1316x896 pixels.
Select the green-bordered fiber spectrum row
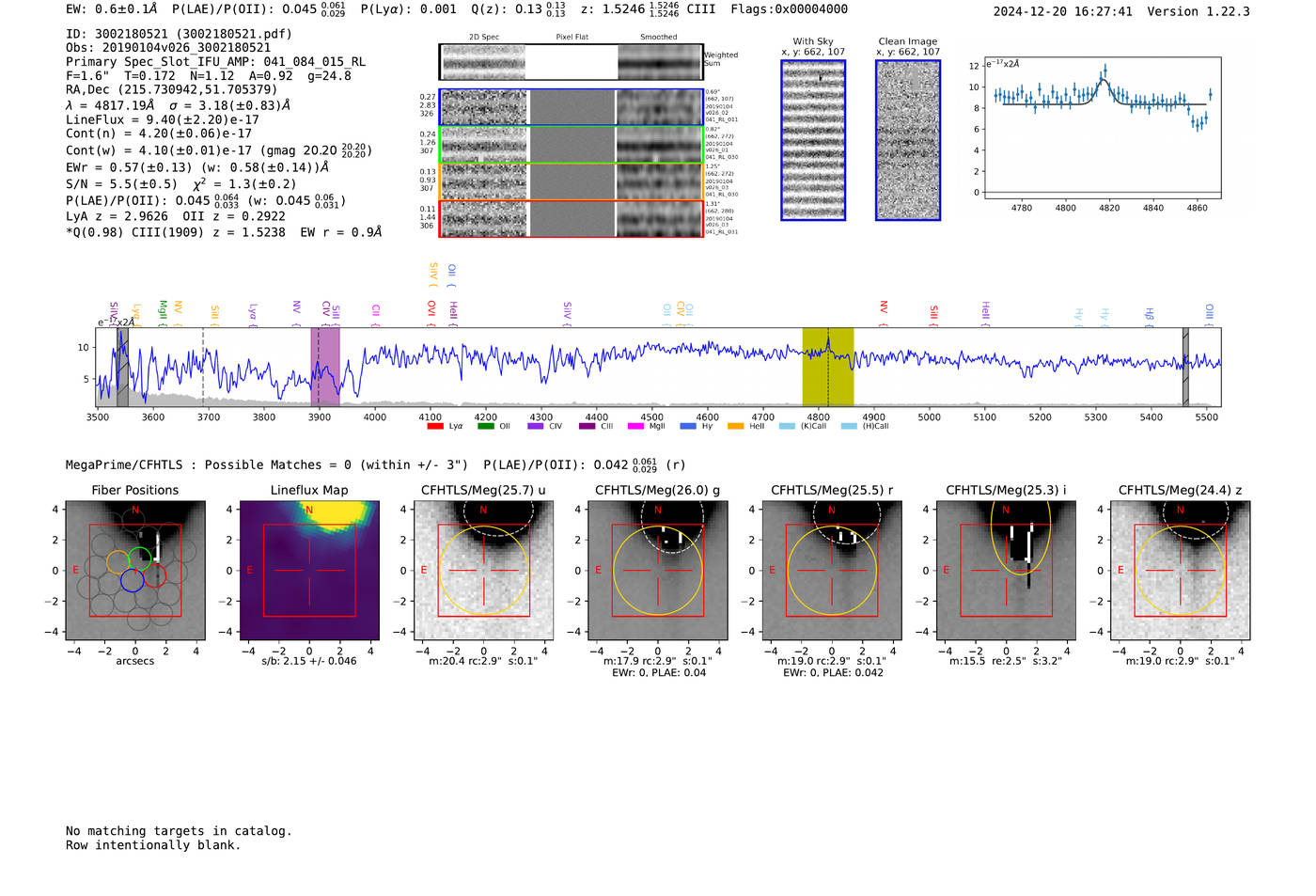[x=572, y=145]
